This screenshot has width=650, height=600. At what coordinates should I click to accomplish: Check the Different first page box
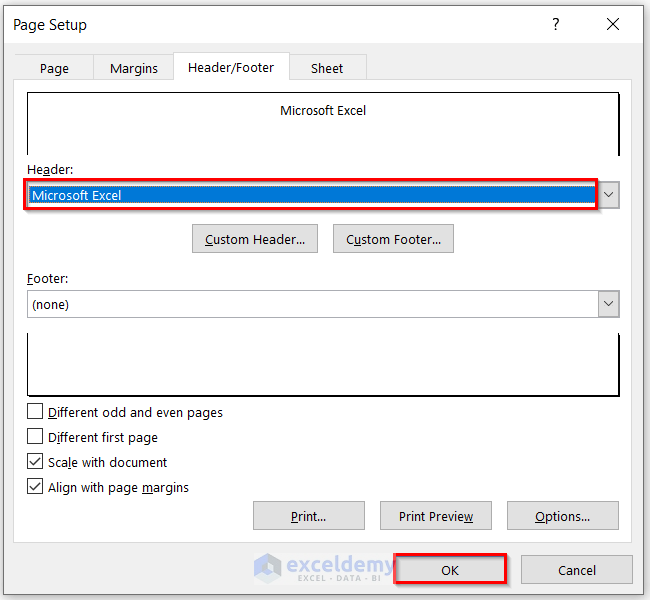click(35, 437)
